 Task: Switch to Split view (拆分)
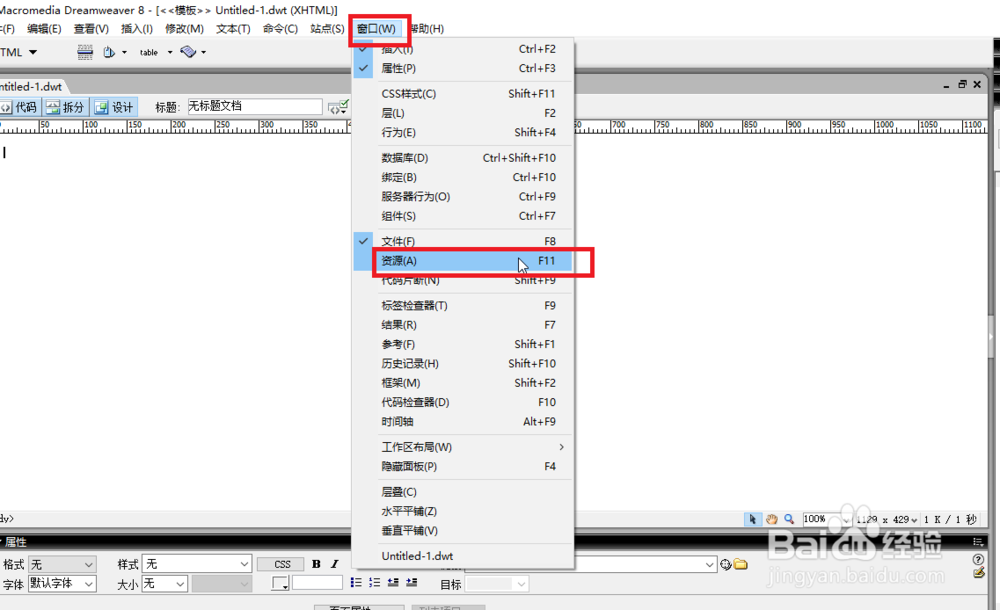coord(66,107)
